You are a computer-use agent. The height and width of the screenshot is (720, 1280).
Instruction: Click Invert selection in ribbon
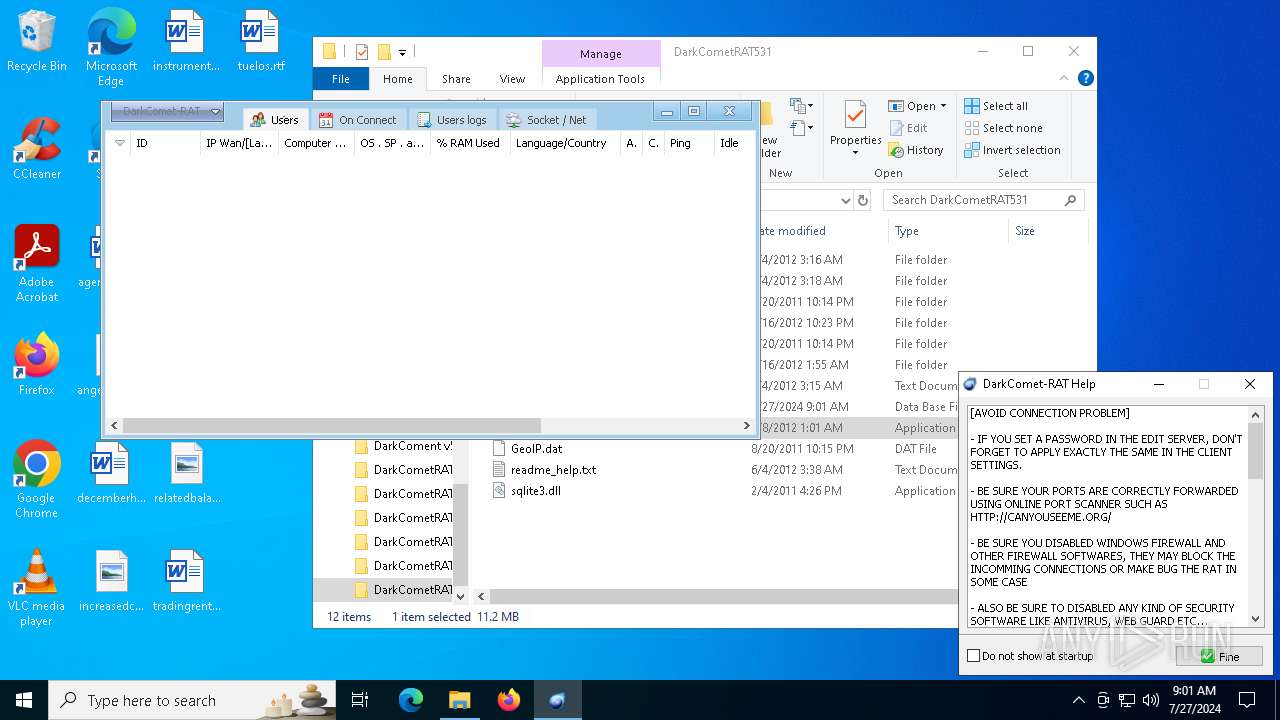coord(1013,150)
